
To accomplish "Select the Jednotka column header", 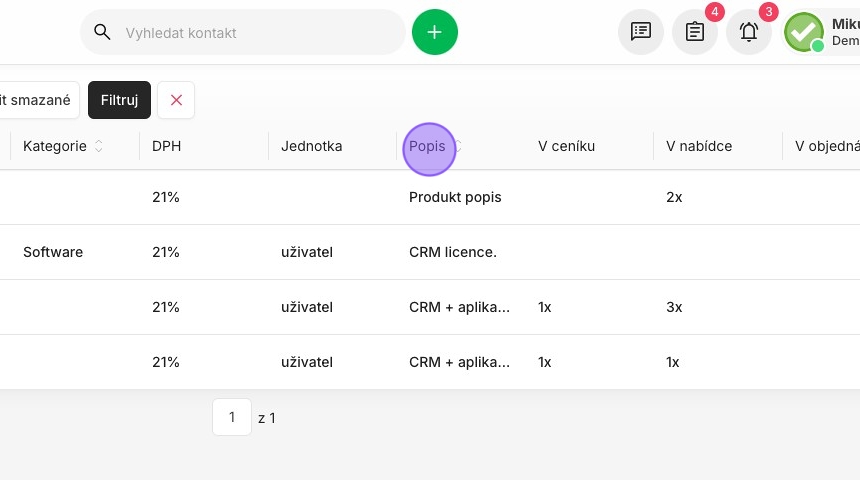I will (312, 146).
